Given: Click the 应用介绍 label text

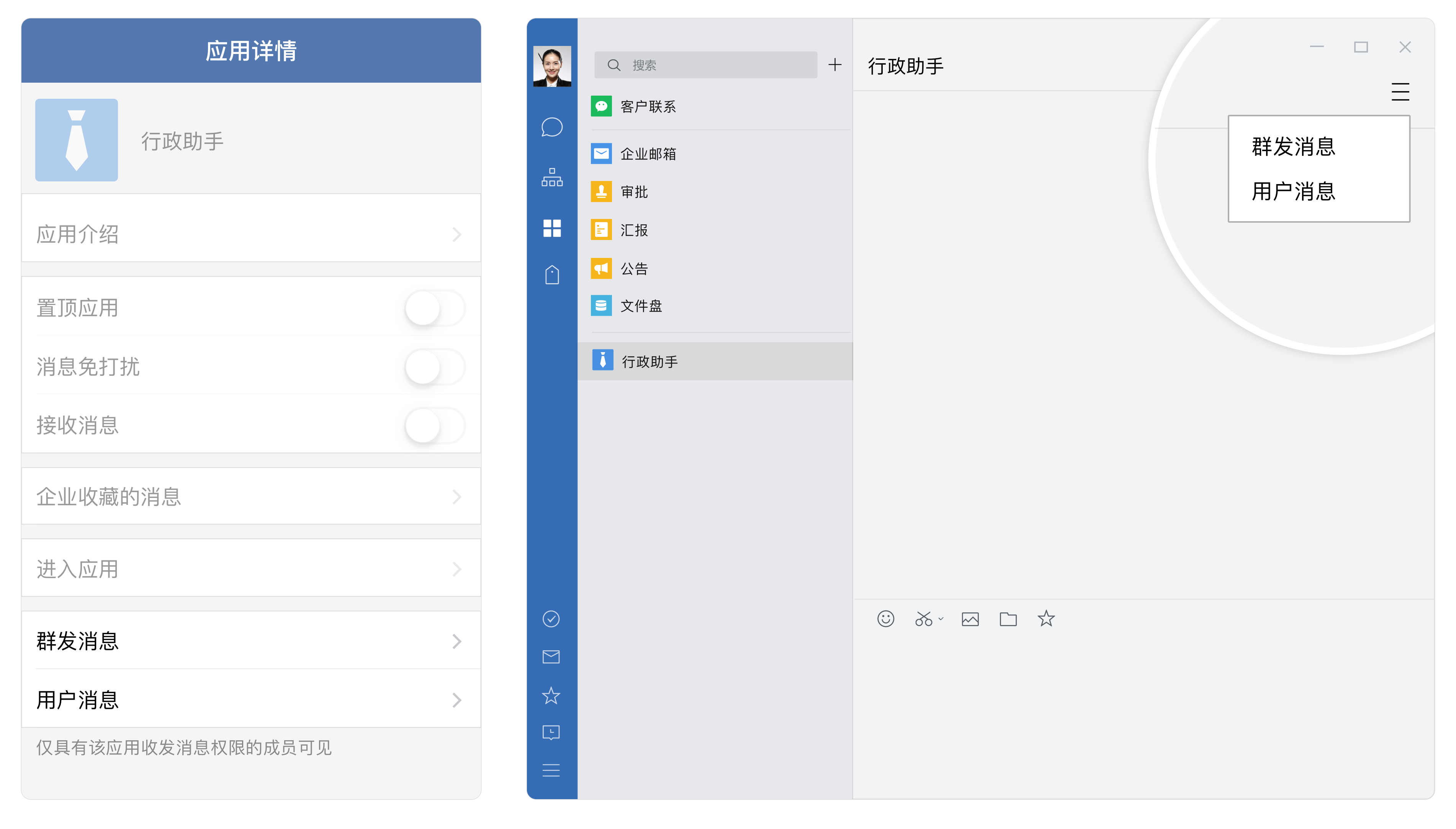Looking at the screenshot, I should (x=77, y=235).
